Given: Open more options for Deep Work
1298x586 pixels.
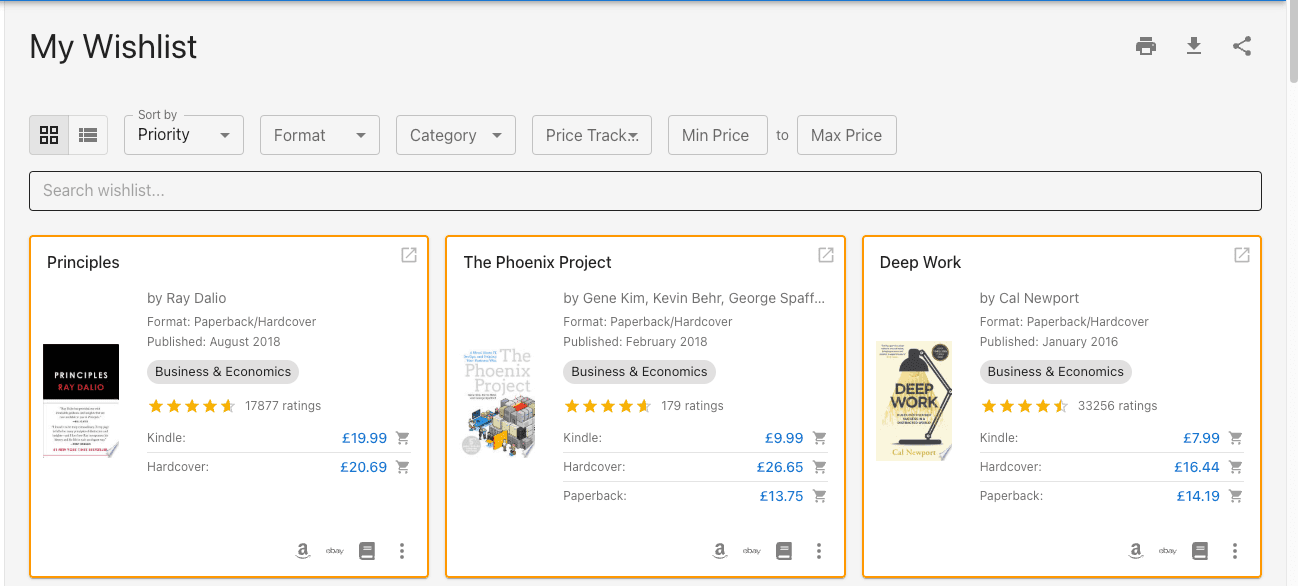Looking at the screenshot, I should click(1235, 551).
